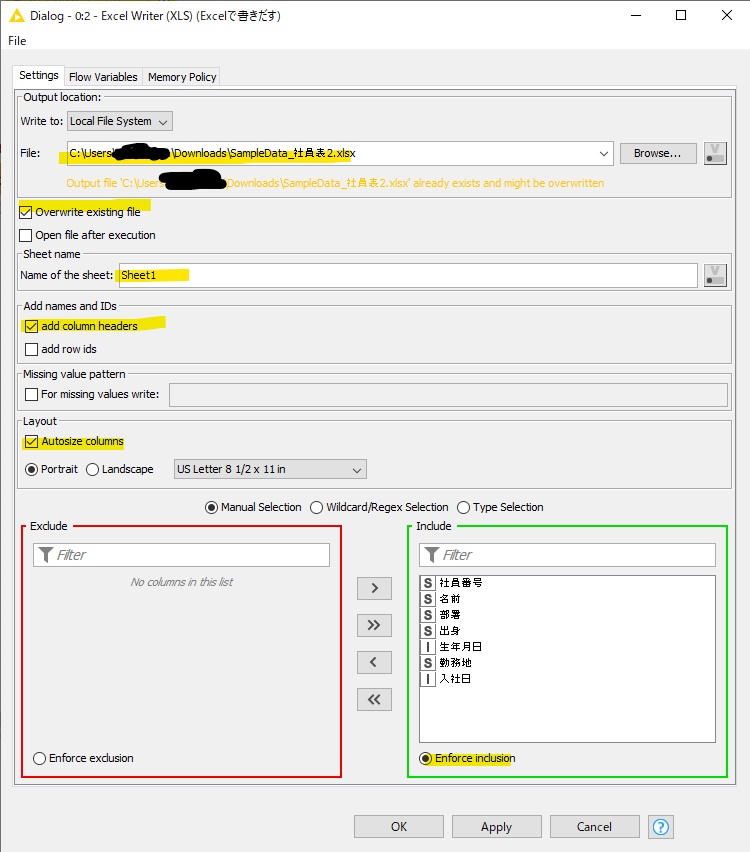This screenshot has width=750, height=852.
Task: Move selected column to Include with single arrow
Action: [374, 588]
